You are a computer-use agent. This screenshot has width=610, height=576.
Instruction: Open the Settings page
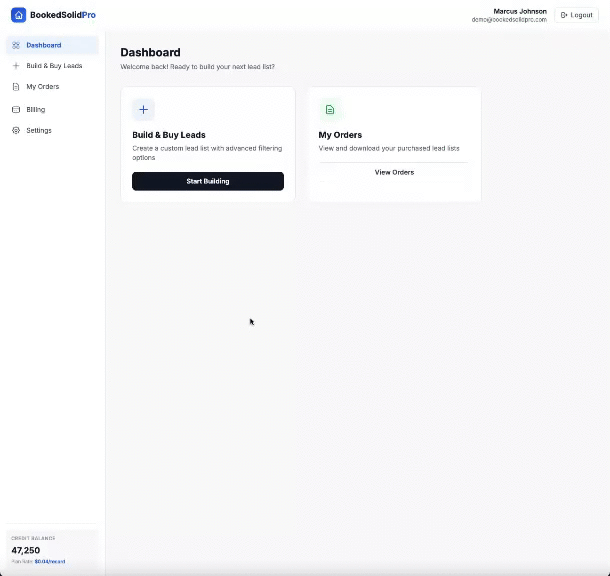(x=53, y=130)
